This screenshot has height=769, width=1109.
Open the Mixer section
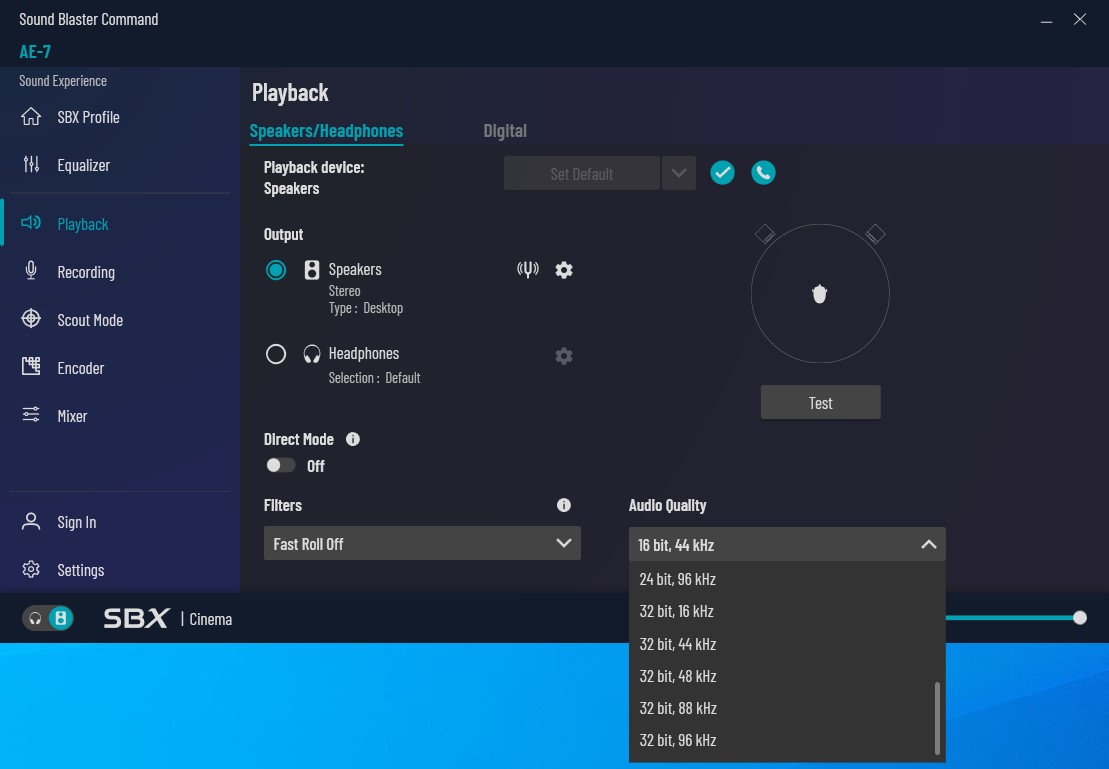72,417
